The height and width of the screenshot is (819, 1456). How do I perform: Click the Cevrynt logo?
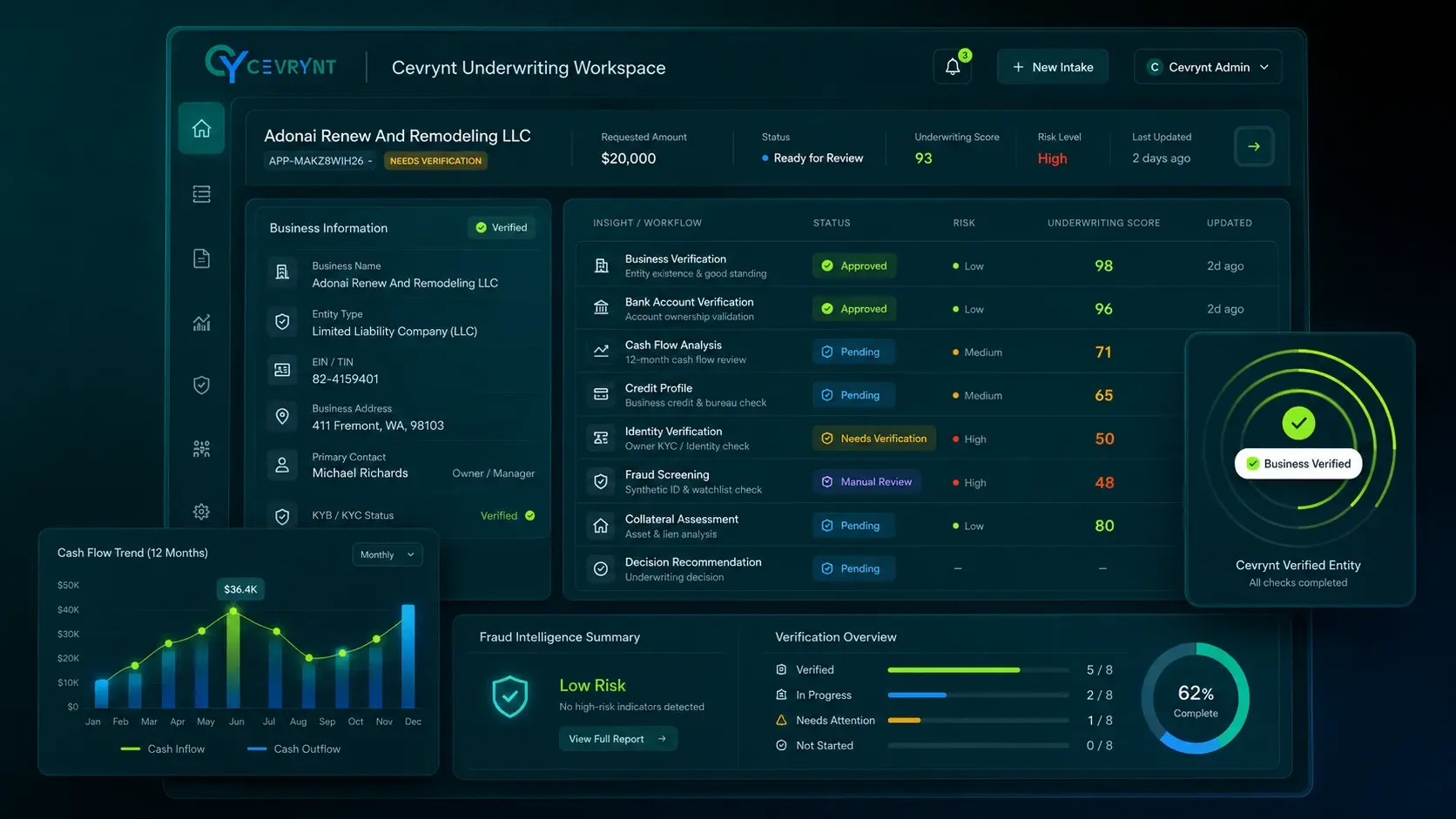[271, 64]
